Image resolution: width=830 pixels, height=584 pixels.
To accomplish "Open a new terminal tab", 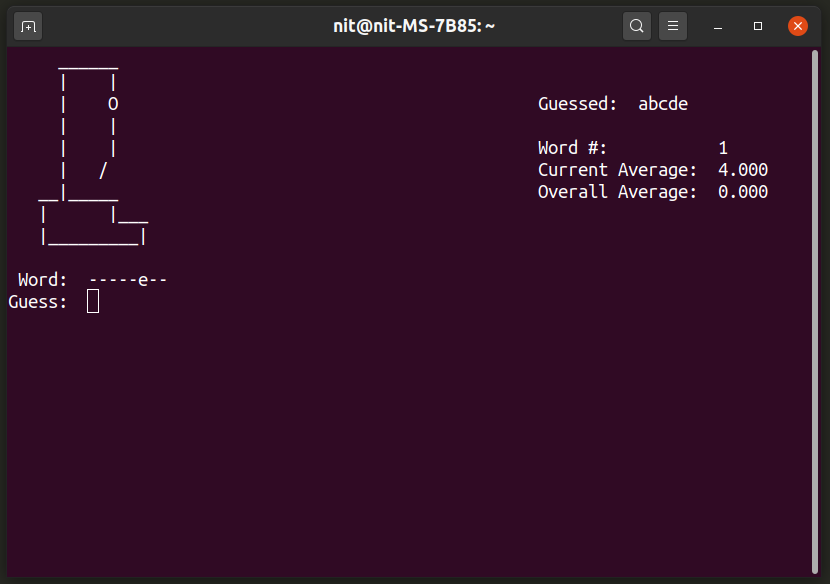I will click(x=28, y=26).
